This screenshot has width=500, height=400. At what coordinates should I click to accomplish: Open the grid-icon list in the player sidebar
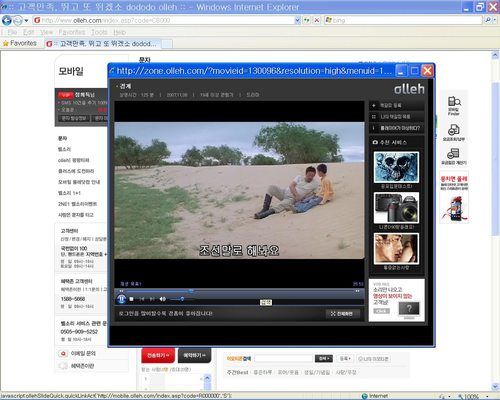(x=397, y=117)
